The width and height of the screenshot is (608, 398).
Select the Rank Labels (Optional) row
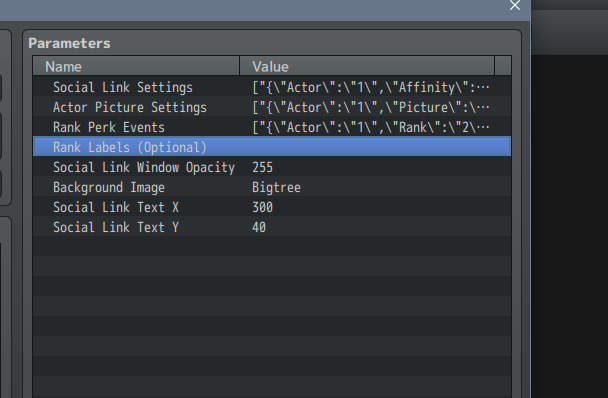point(272,147)
